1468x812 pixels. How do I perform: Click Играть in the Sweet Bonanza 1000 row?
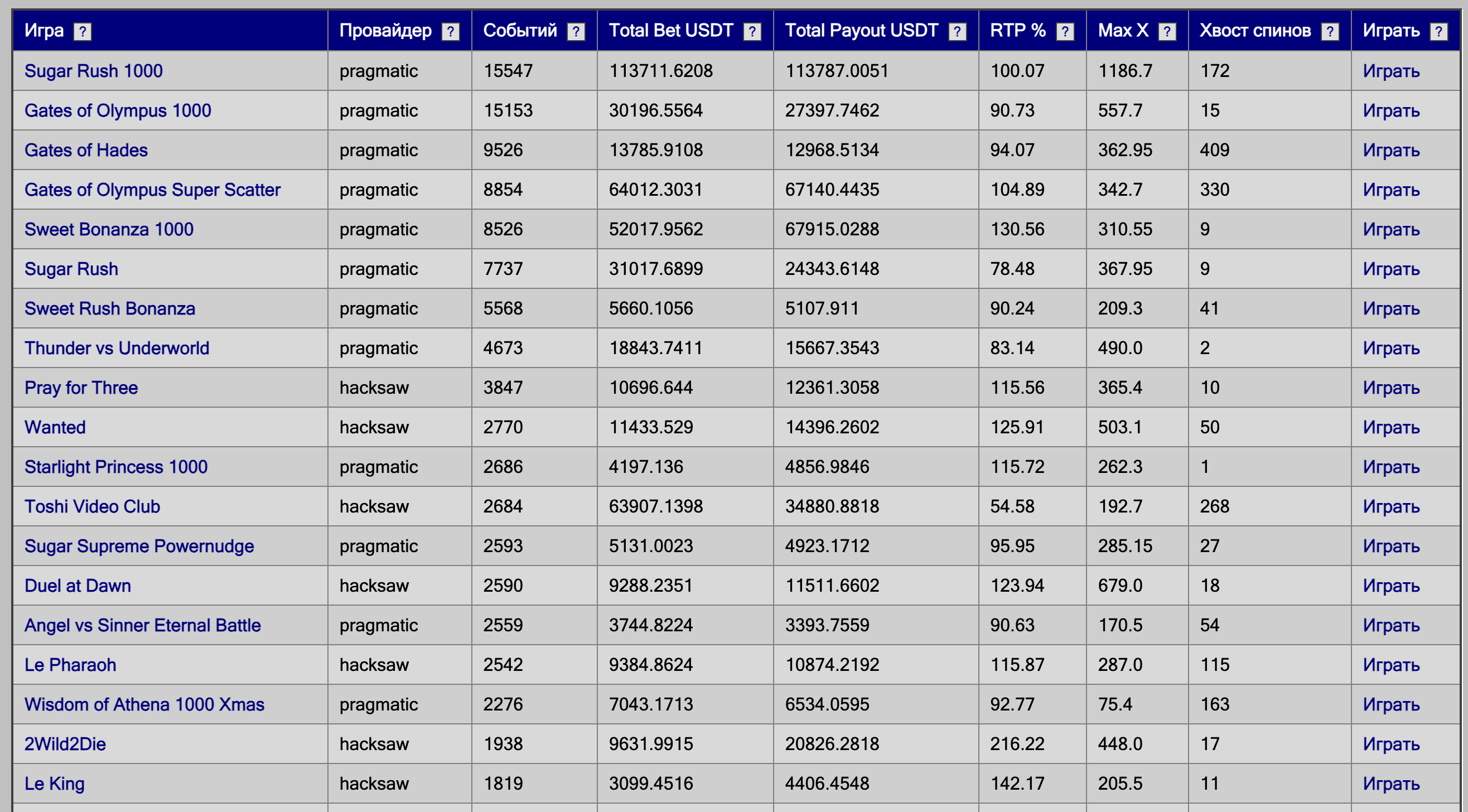[x=1390, y=230]
